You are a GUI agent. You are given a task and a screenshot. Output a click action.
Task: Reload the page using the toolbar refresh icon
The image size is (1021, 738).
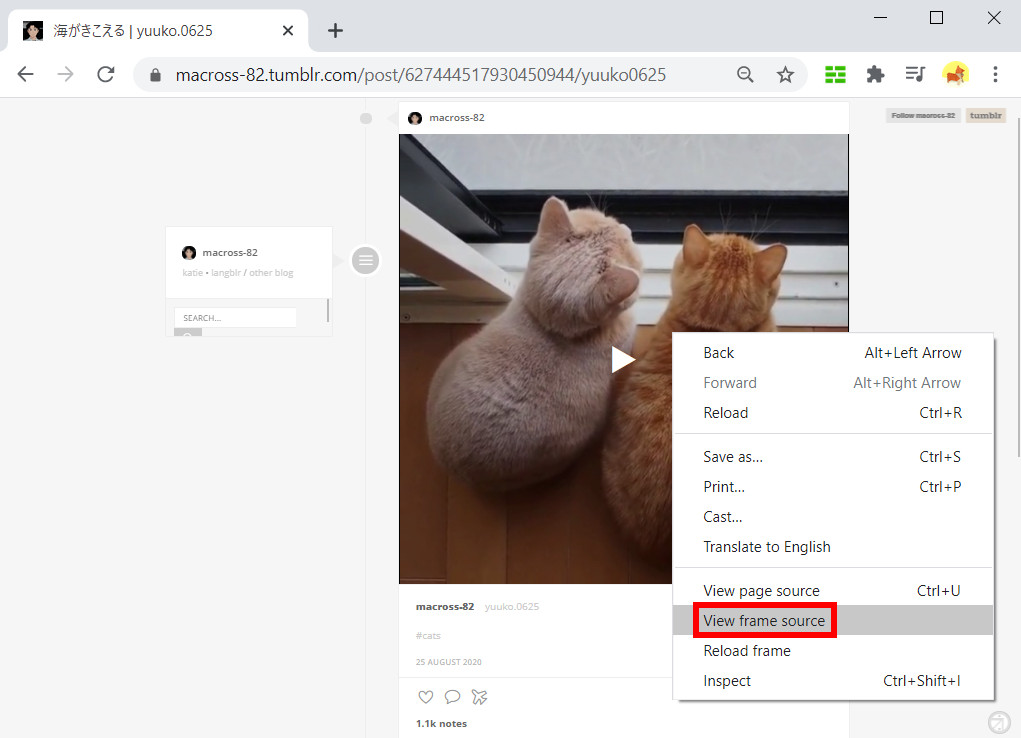point(105,75)
